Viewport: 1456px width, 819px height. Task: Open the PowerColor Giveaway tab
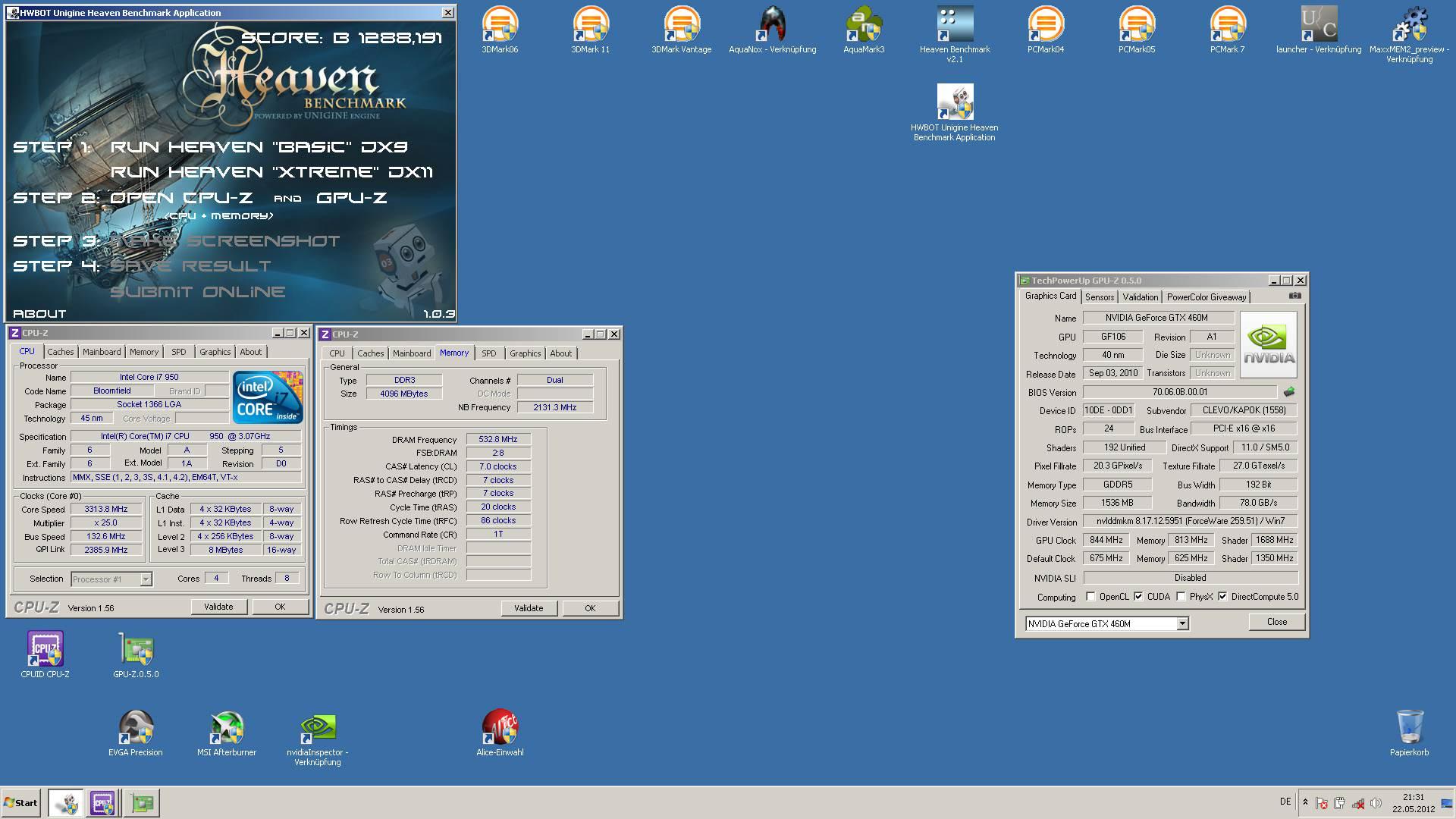click(1206, 297)
